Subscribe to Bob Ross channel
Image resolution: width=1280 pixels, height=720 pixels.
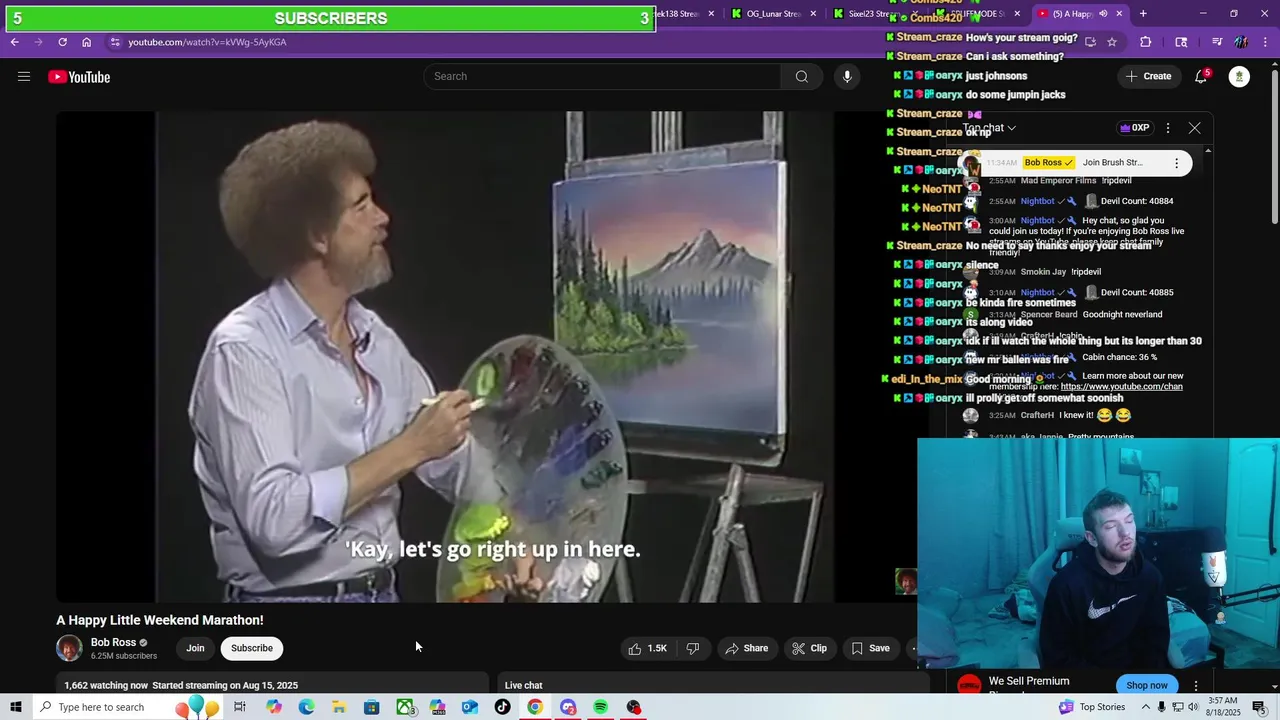252,648
